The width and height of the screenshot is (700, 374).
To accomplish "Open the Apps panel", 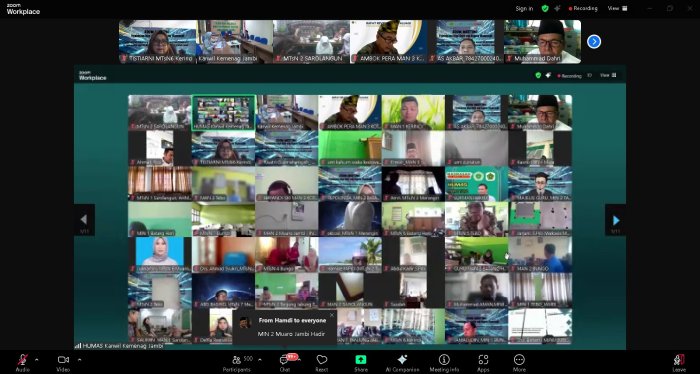I will (483, 362).
